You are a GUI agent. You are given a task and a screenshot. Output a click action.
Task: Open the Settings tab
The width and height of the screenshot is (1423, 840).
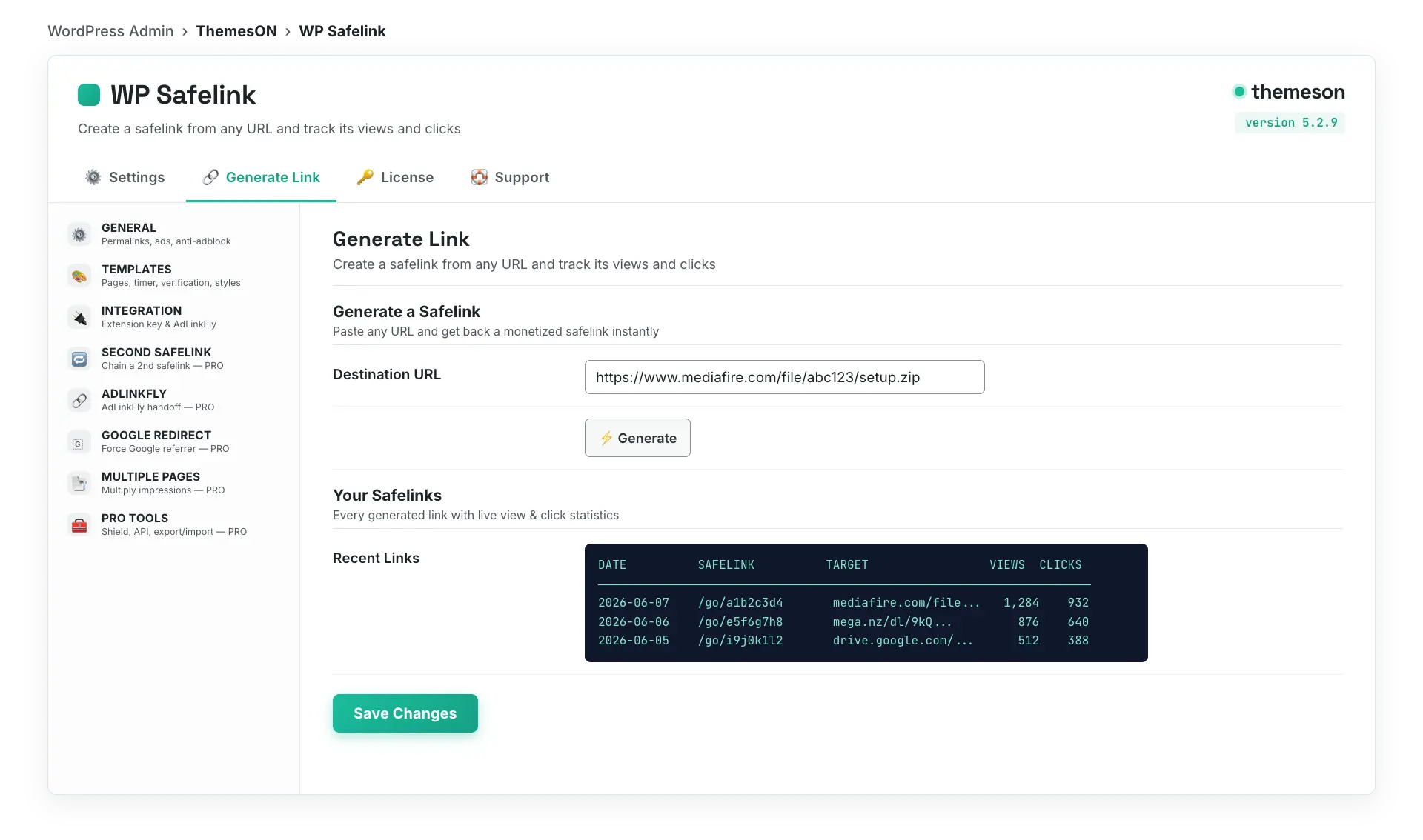pos(125,177)
